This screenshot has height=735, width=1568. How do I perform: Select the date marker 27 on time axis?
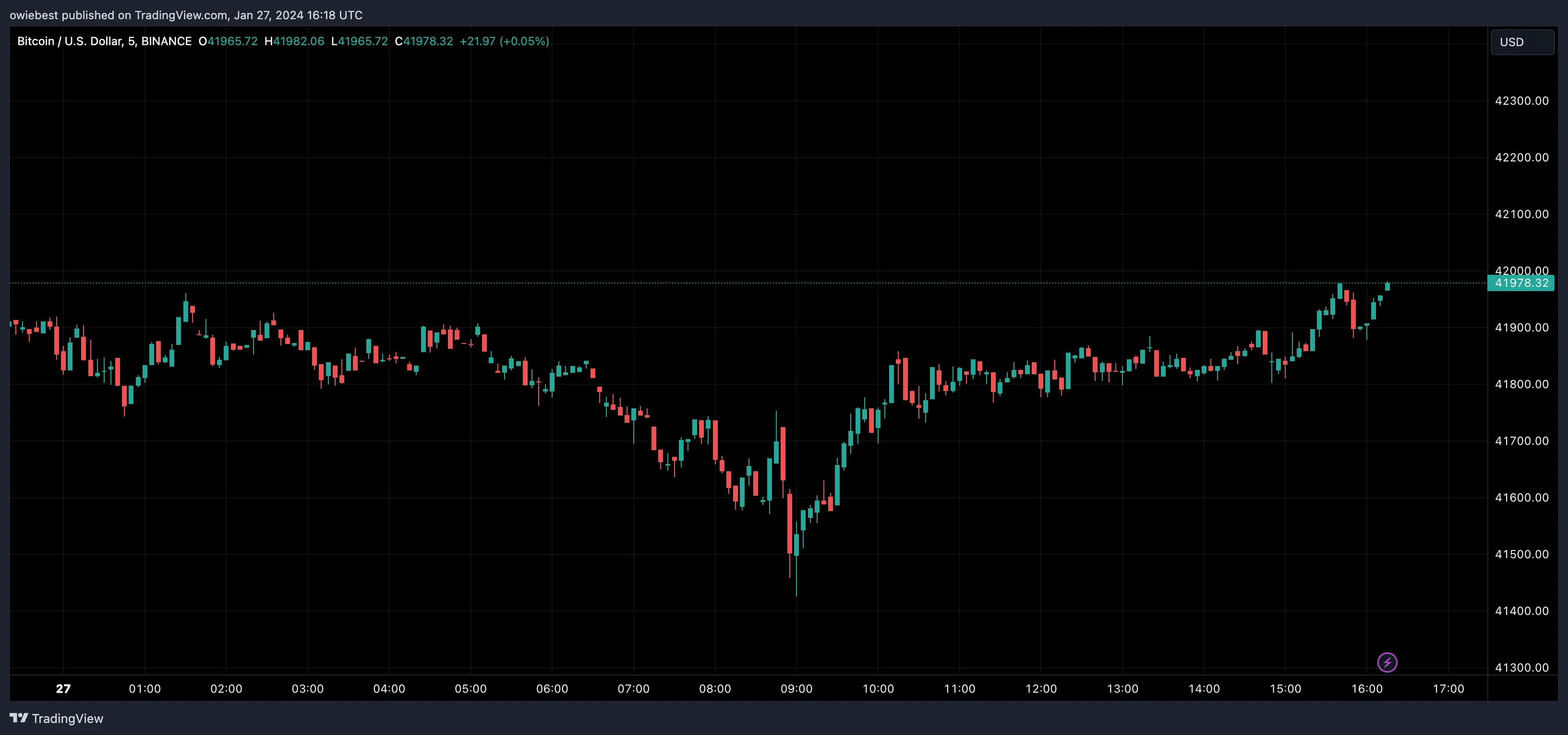click(63, 689)
